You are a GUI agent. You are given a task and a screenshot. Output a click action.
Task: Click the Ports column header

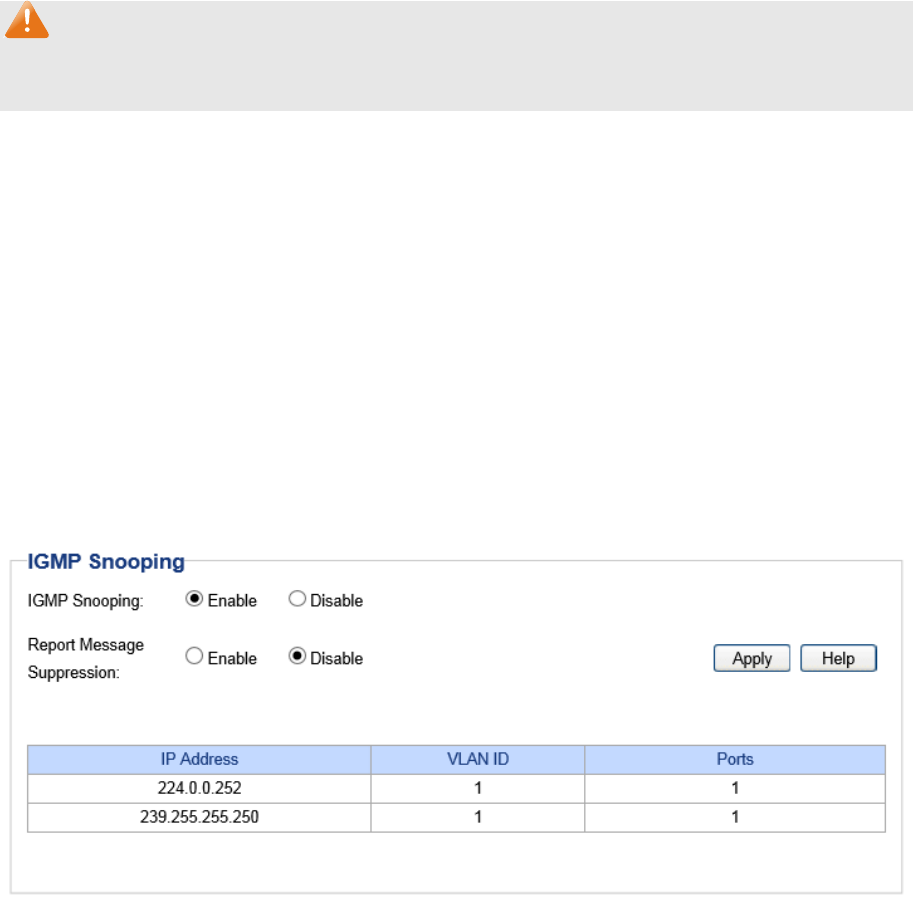tap(735, 759)
